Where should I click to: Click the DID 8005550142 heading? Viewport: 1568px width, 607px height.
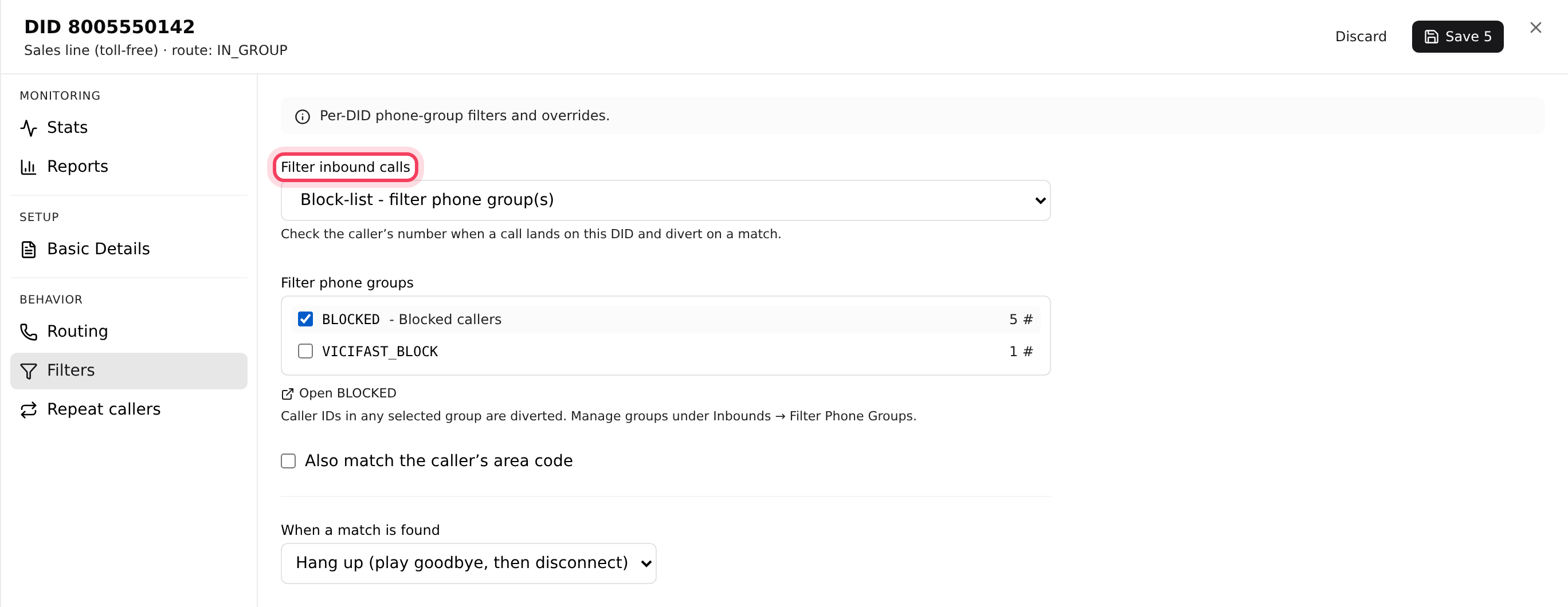click(109, 27)
